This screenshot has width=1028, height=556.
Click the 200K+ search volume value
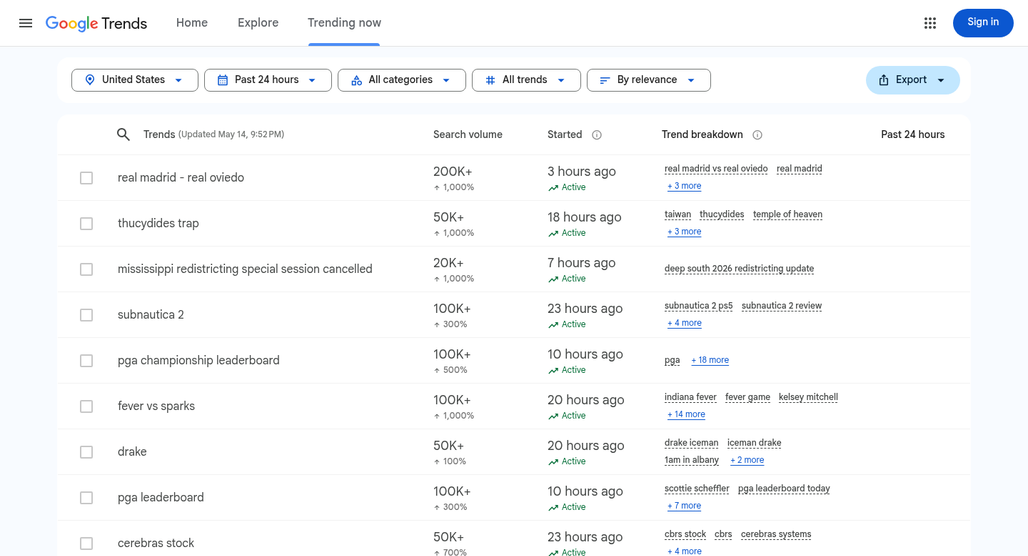[x=452, y=172]
